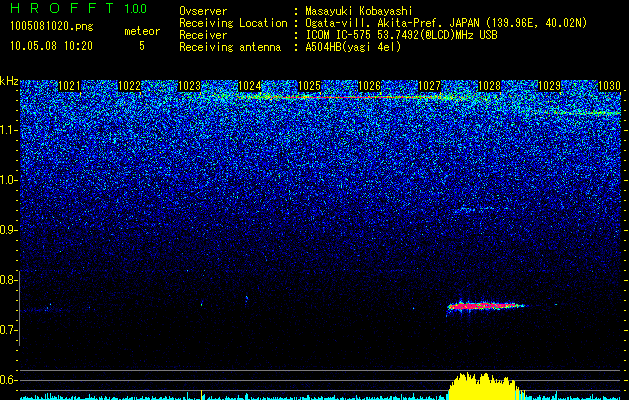This screenshot has width=629, height=400.
Task: Click the 'meteor' count label
Action: (x=142, y=31)
